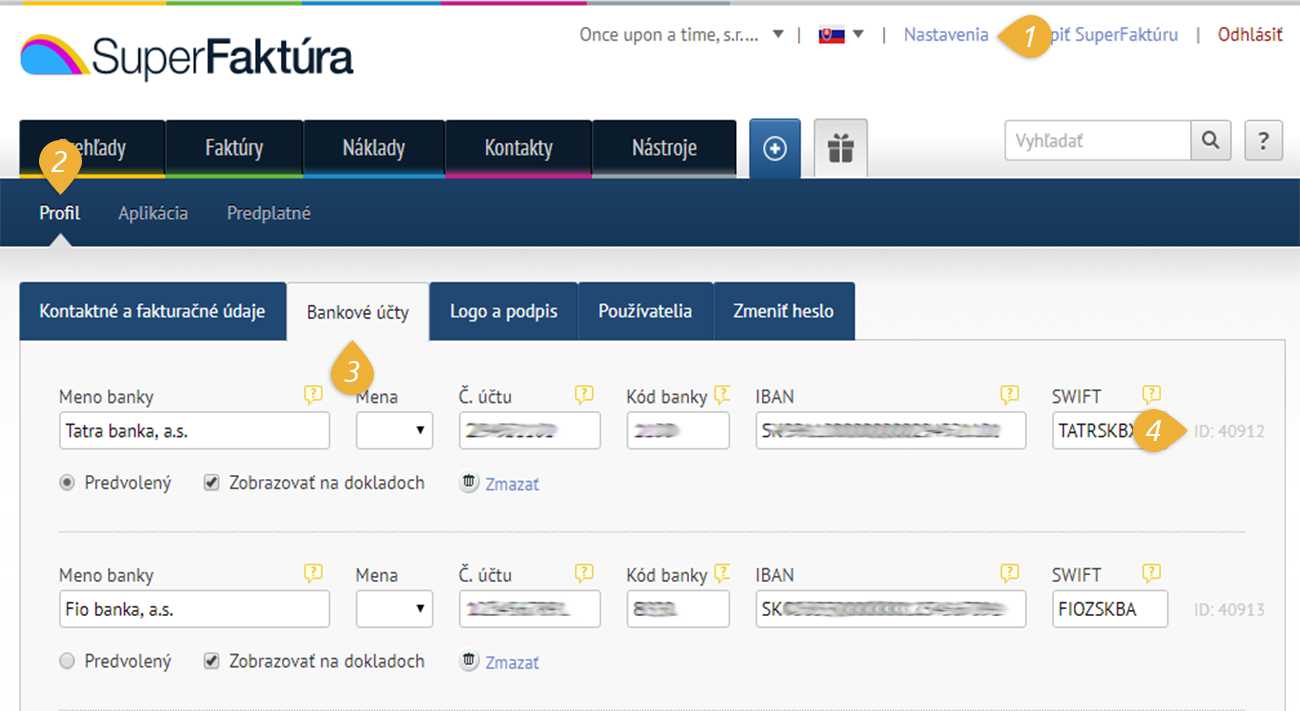This screenshot has height=711, width=1300.
Task: Open the Zmeniť heslo tab
Action: [x=784, y=311]
